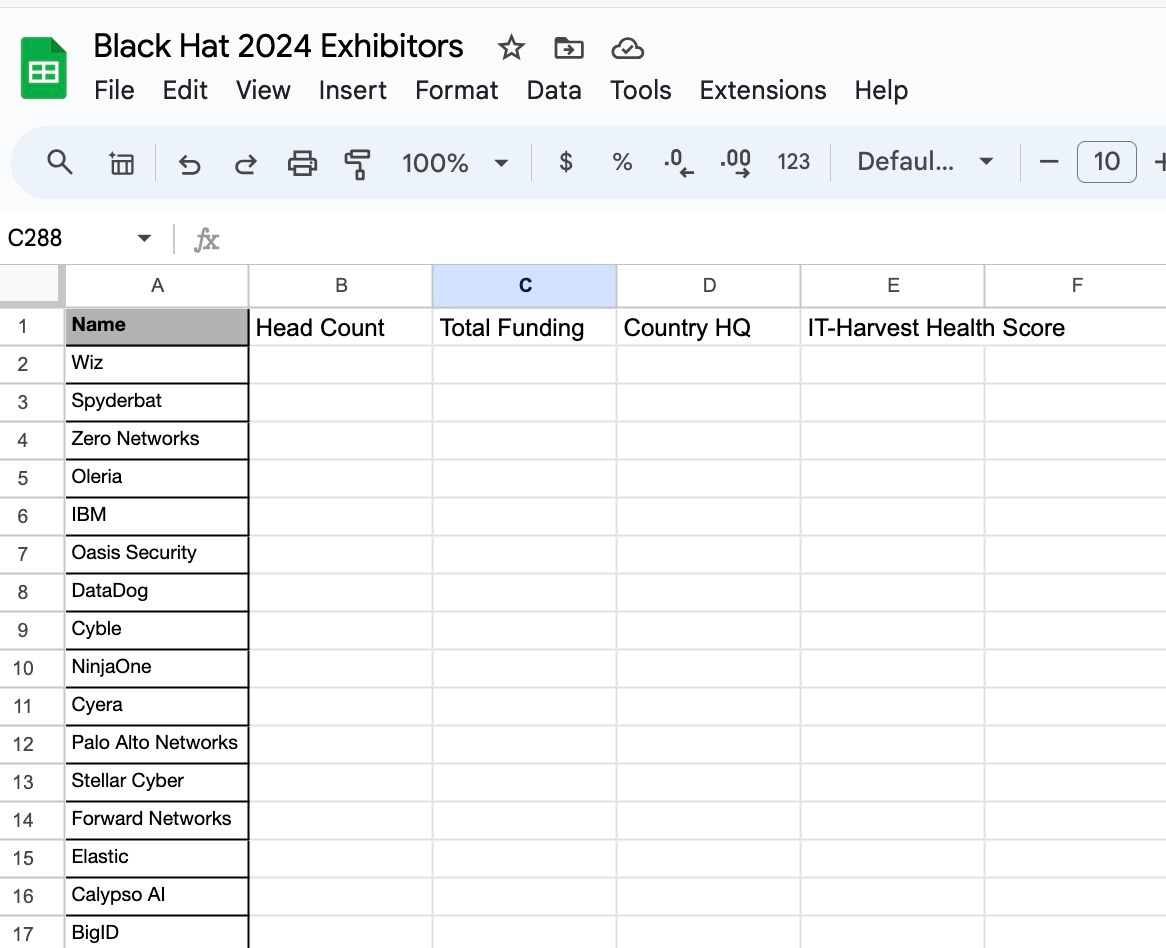Decrease font size with the minus button

pos(1049,161)
